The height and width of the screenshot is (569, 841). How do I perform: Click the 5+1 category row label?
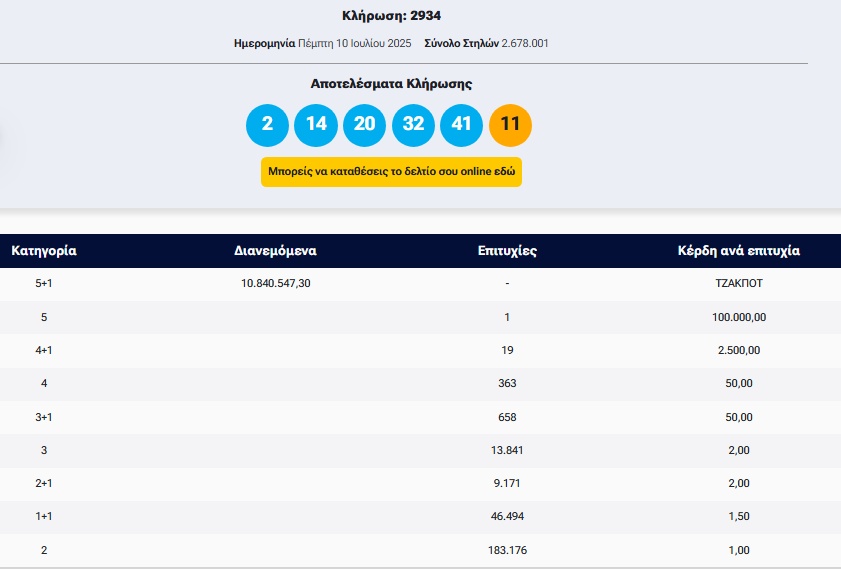click(x=43, y=284)
